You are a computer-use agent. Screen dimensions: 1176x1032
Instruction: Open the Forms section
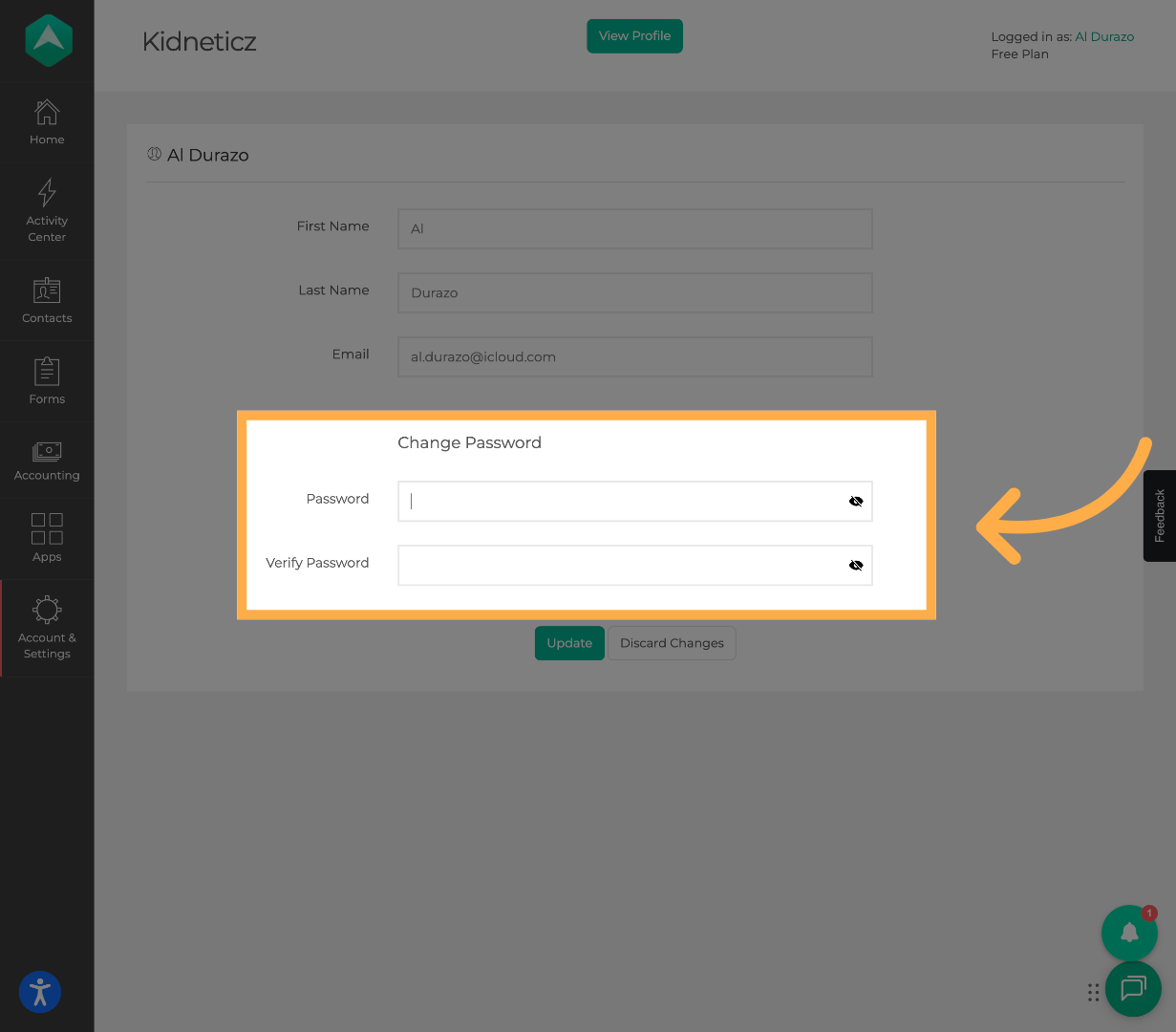46,380
